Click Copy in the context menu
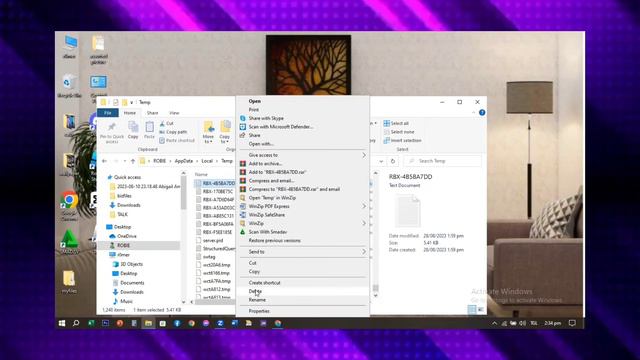 tap(254, 271)
